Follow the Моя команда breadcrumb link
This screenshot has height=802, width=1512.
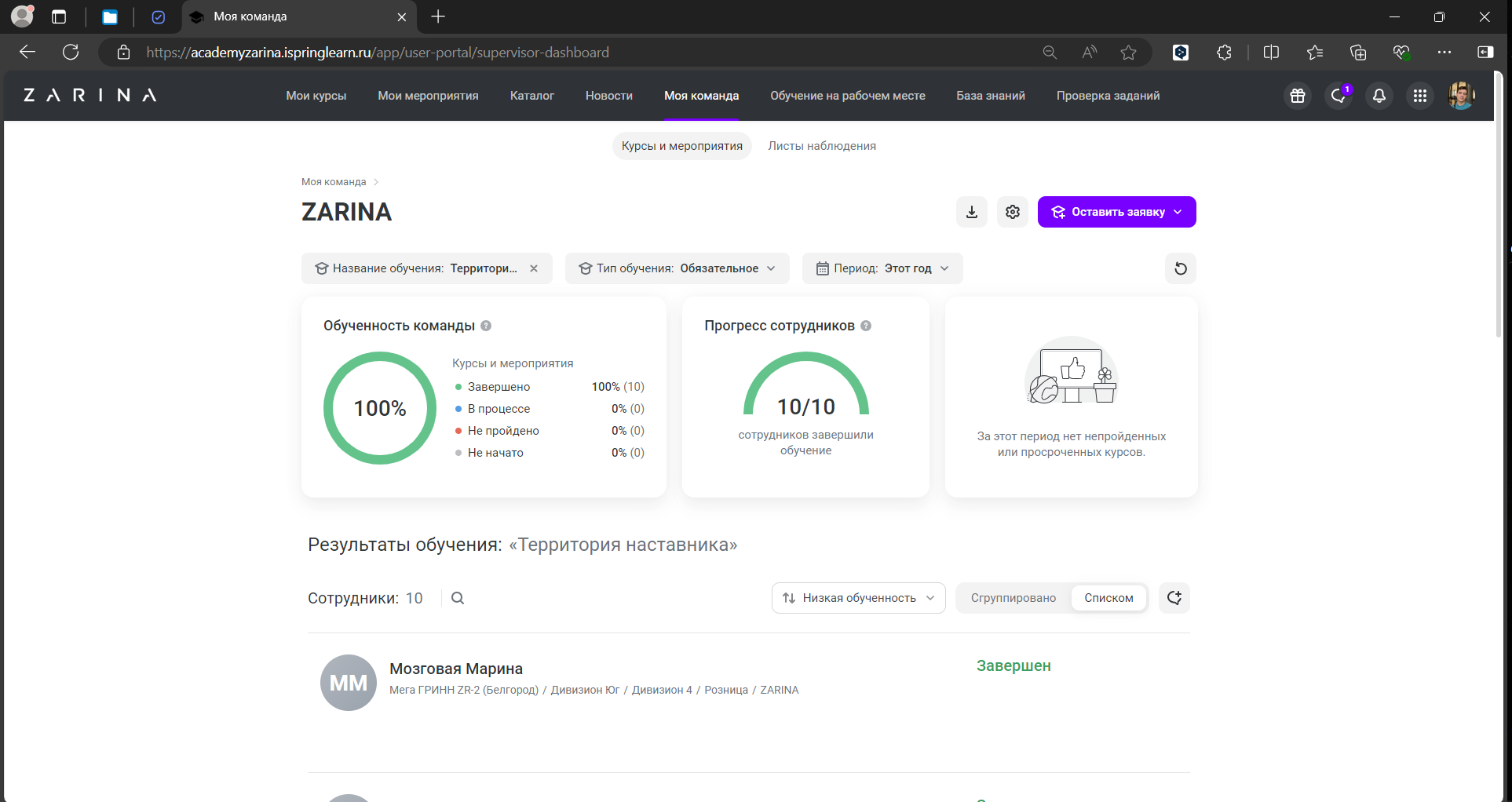[333, 181]
